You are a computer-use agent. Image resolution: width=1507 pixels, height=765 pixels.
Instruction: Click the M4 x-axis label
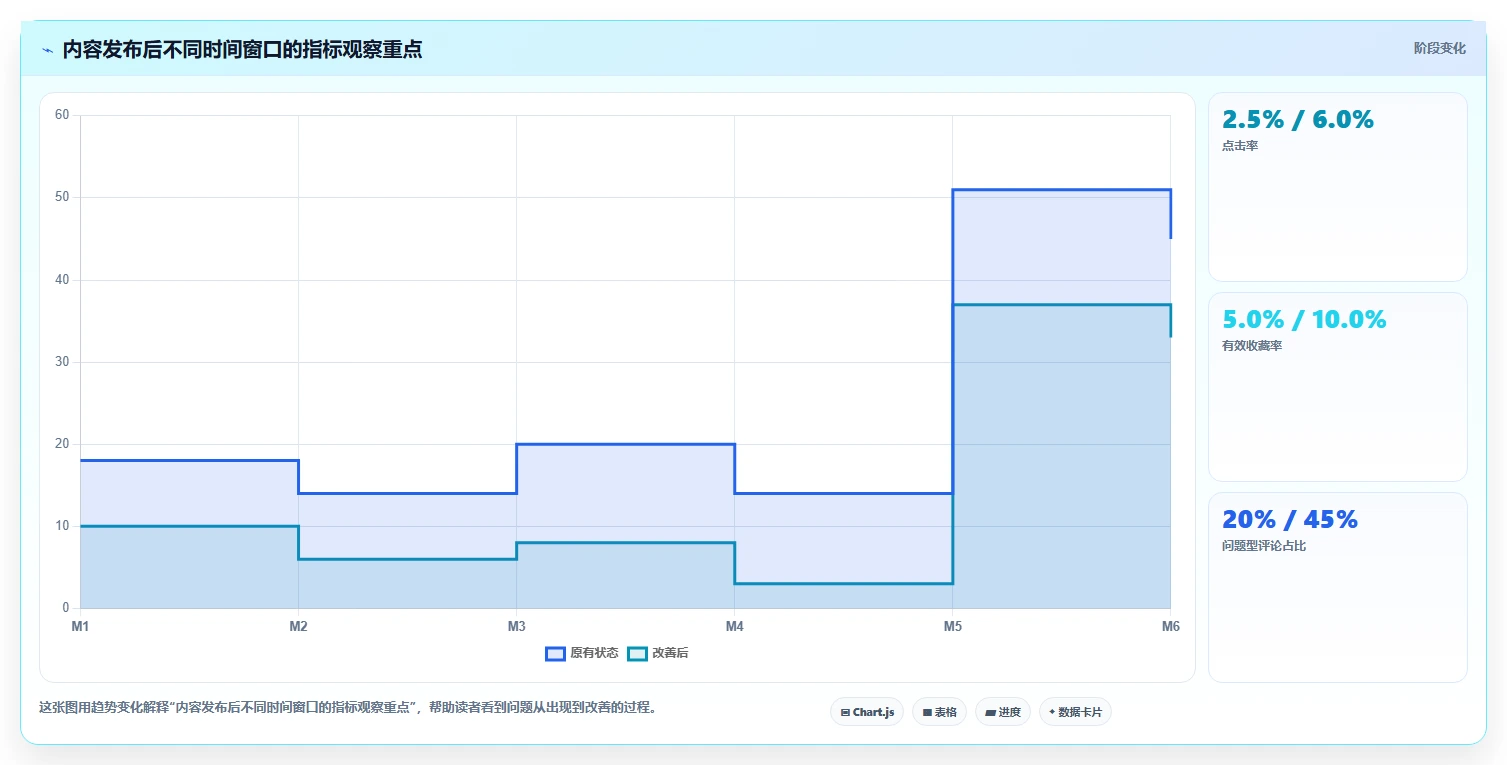(x=734, y=627)
